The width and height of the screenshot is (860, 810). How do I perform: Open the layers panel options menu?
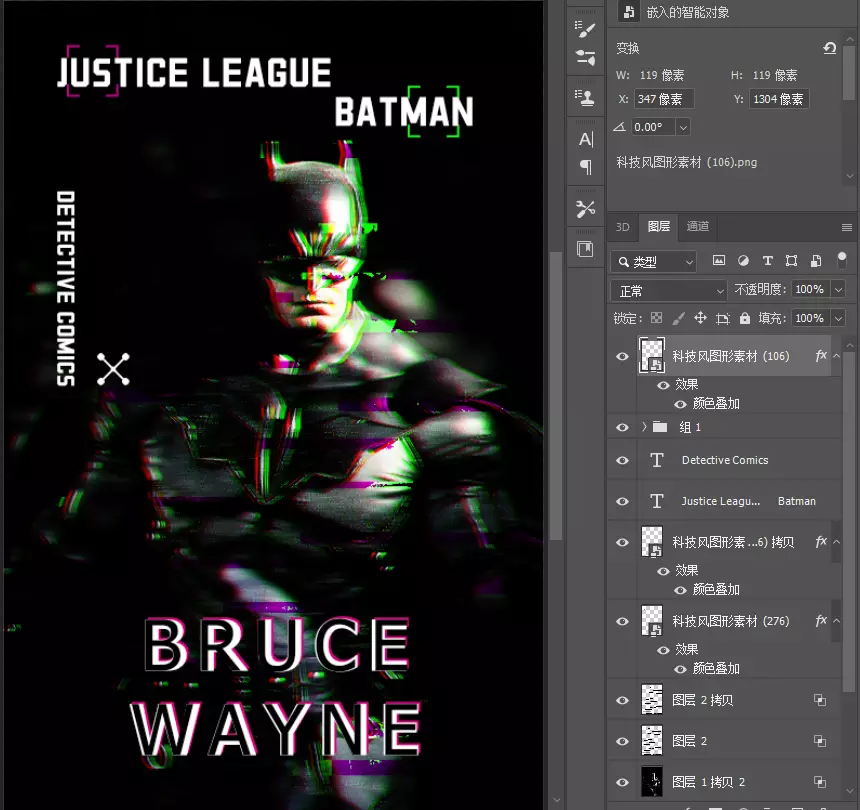846,227
